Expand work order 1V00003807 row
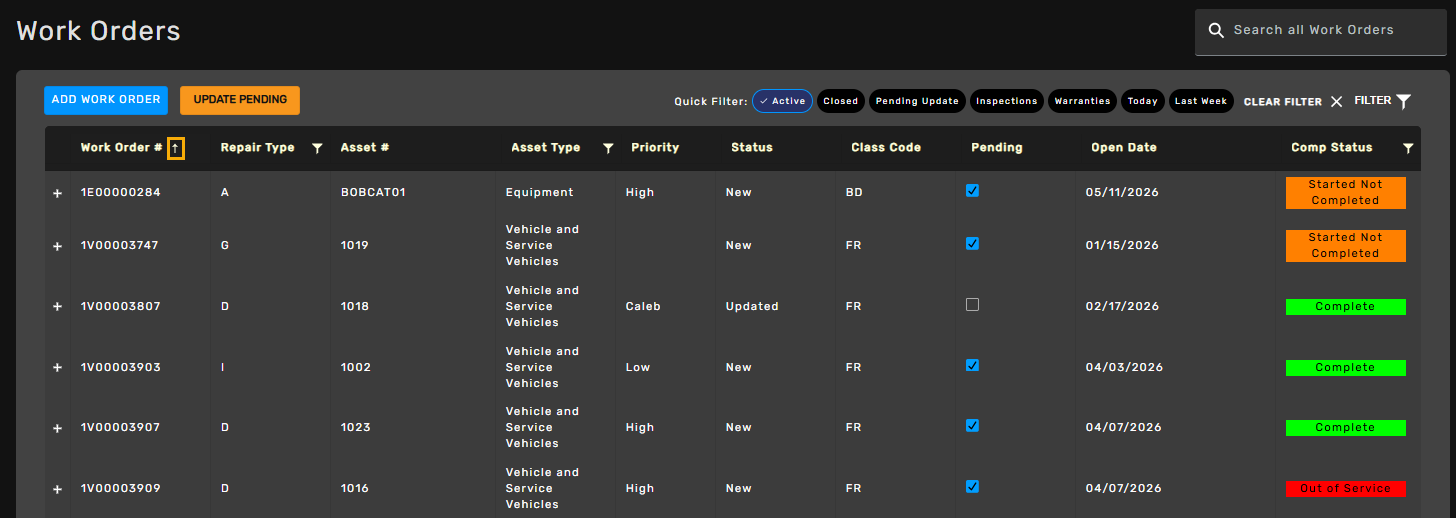The height and width of the screenshot is (518, 1456). pos(57,307)
